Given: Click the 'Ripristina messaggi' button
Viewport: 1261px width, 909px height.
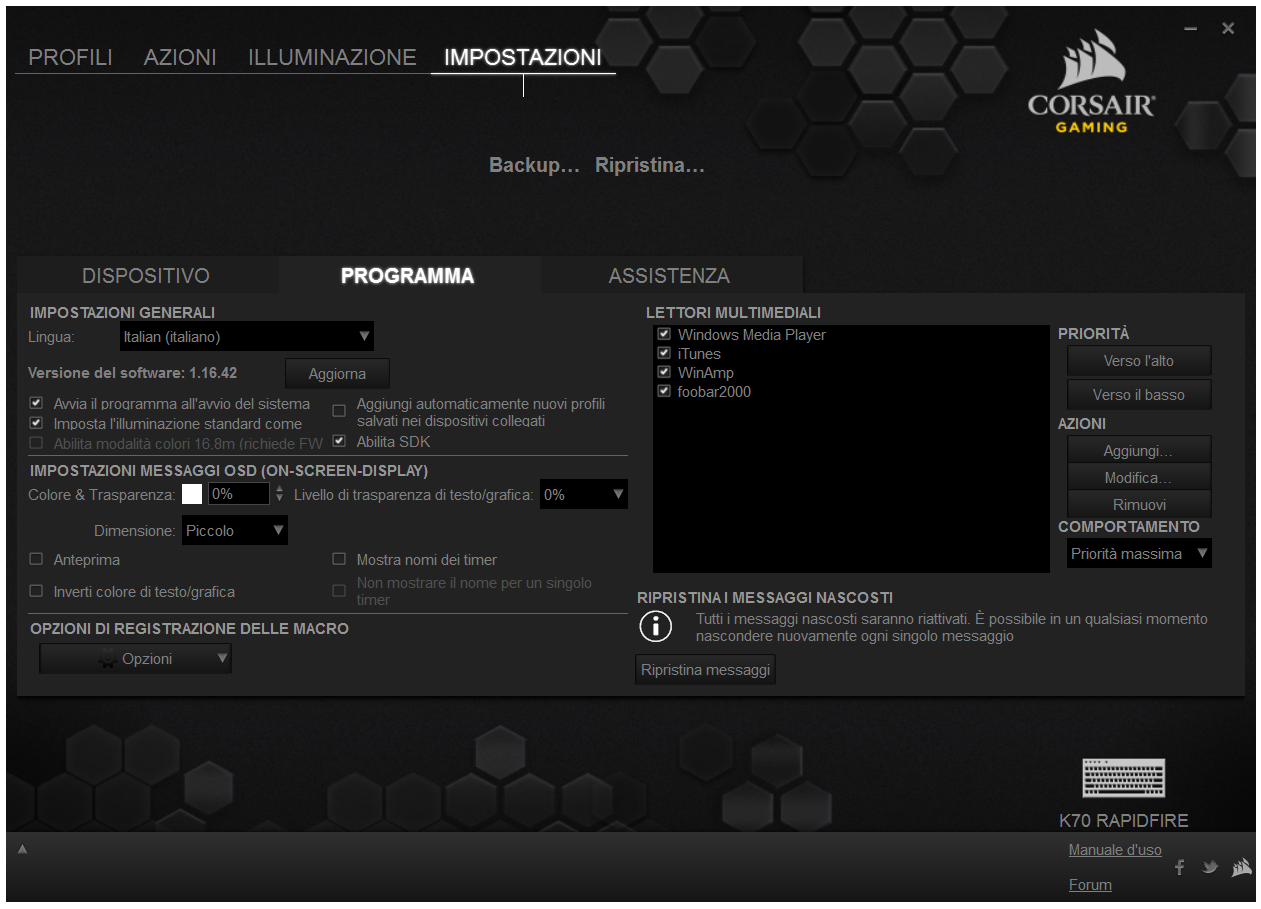Looking at the screenshot, I should coord(706,670).
